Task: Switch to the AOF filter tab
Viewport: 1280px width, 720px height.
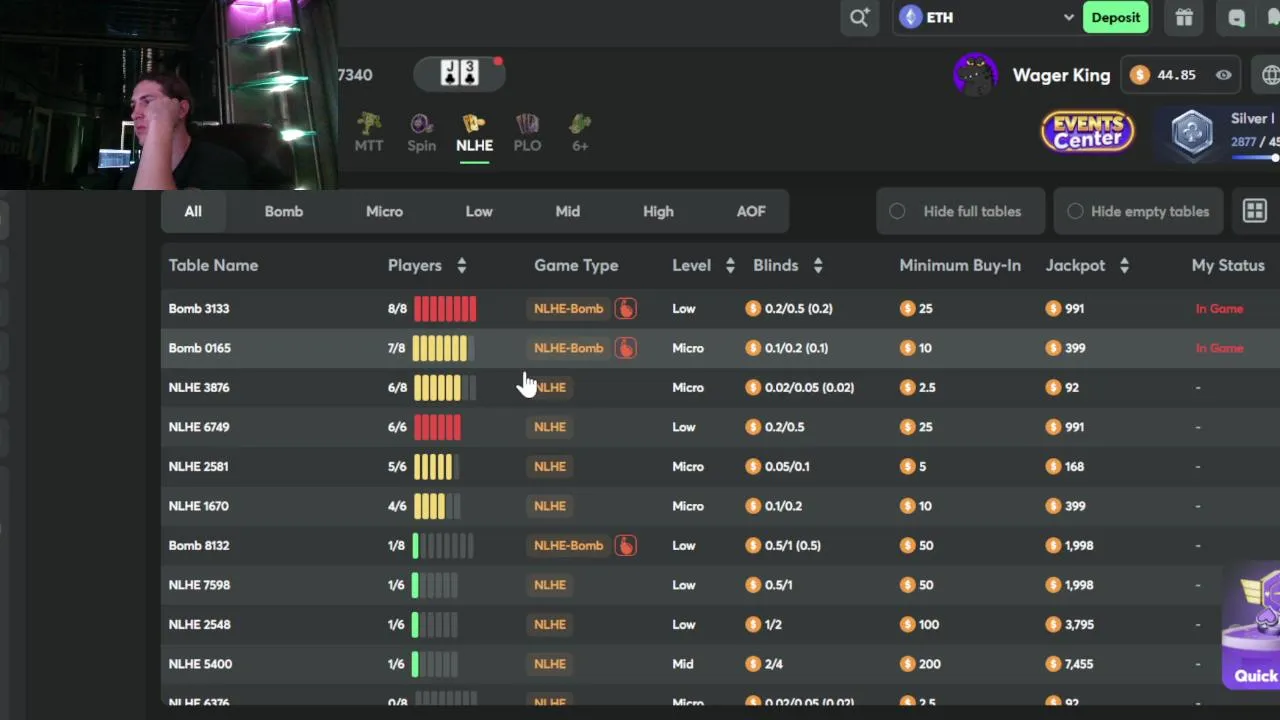Action: pos(751,211)
